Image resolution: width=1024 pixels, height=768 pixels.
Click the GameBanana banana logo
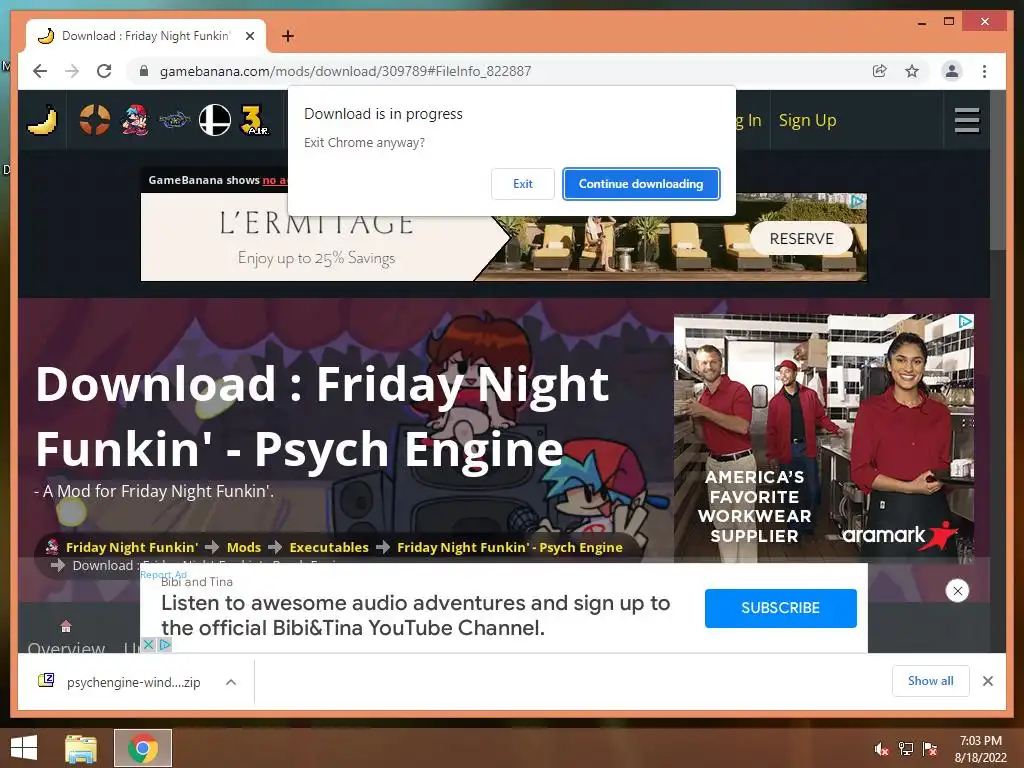42,120
